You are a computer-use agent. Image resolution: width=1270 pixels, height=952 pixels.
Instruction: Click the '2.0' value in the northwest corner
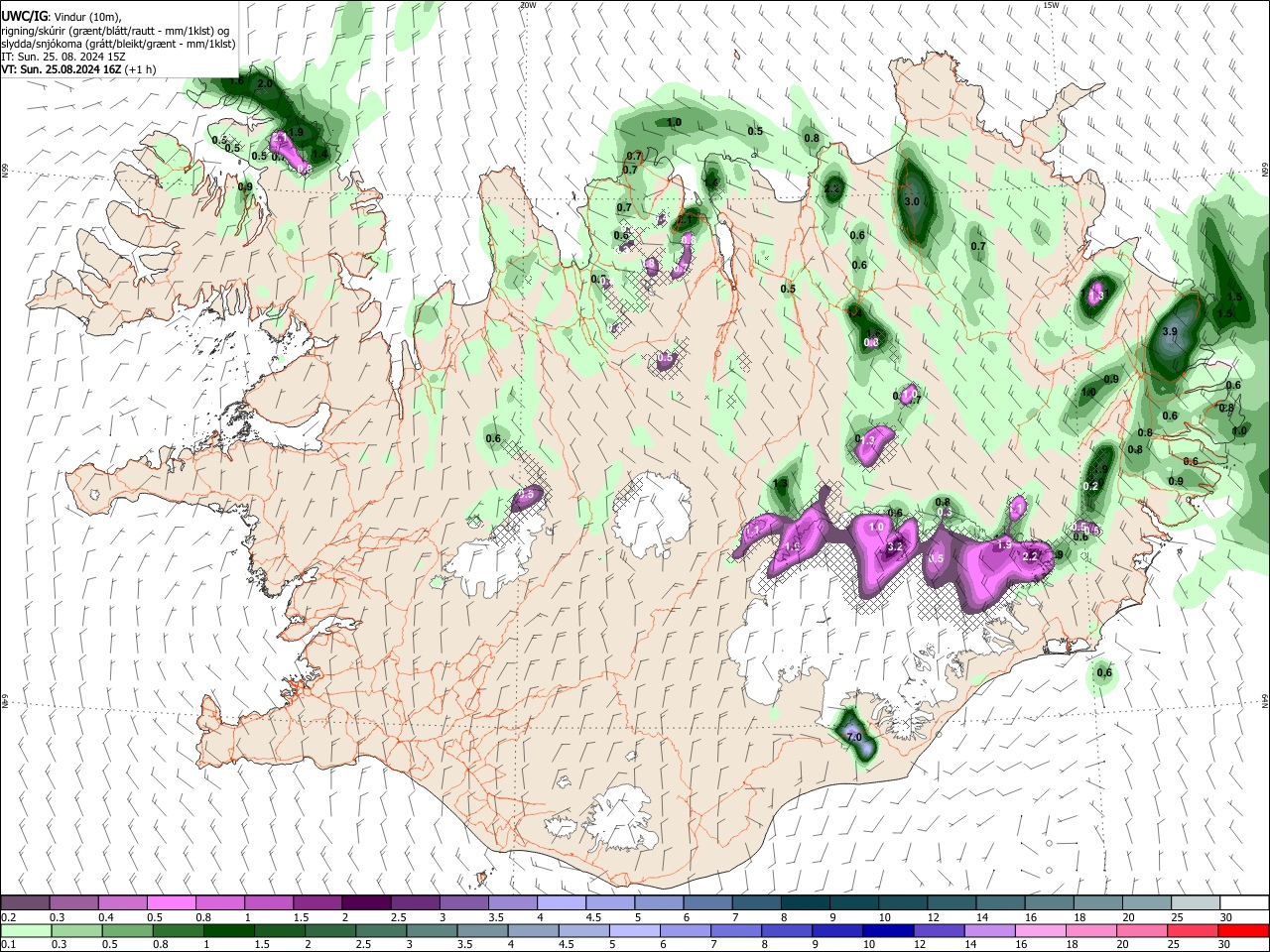[265, 84]
